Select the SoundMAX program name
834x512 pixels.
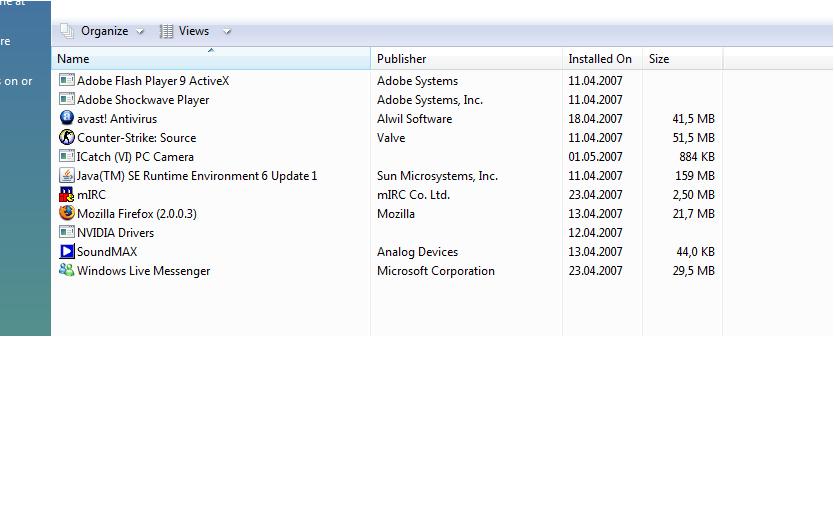(107, 251)
